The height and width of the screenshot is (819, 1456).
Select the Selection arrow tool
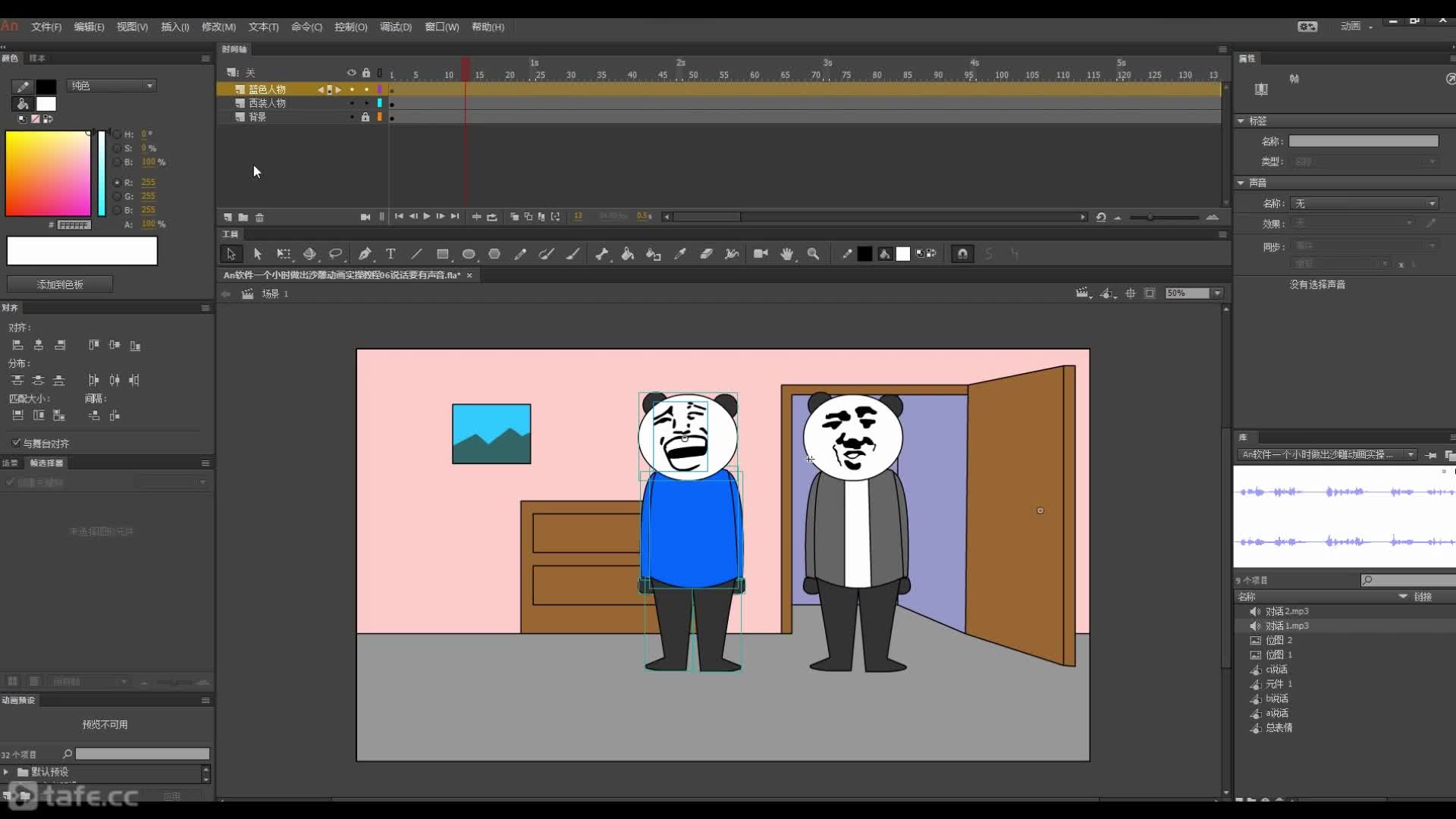[x=231, y=254]
